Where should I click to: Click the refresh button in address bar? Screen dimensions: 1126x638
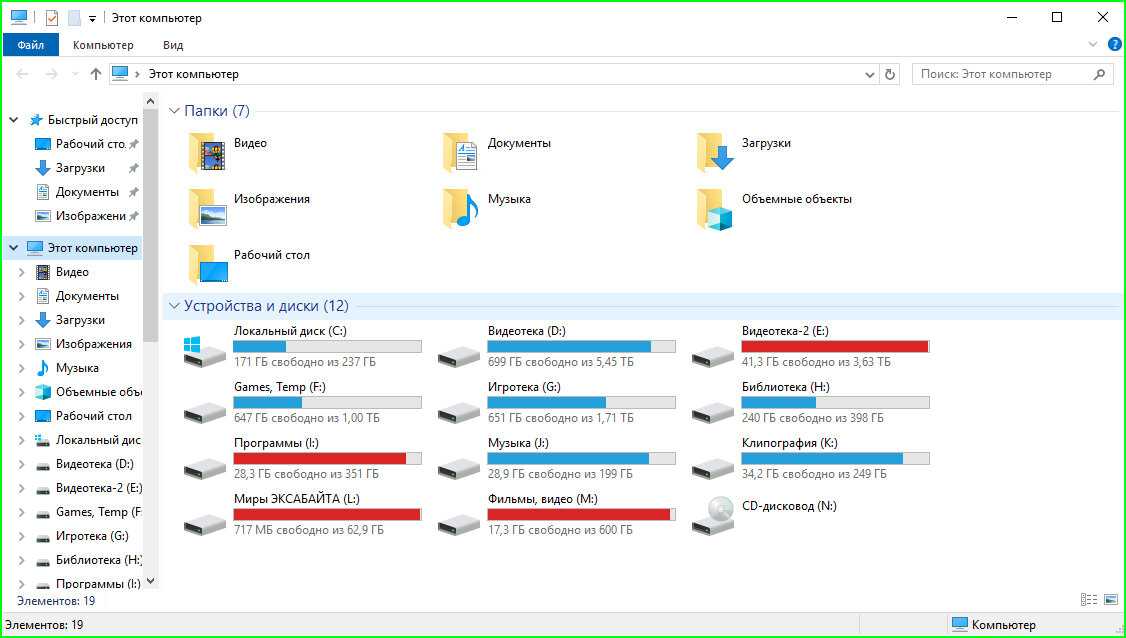click(890, 74)
